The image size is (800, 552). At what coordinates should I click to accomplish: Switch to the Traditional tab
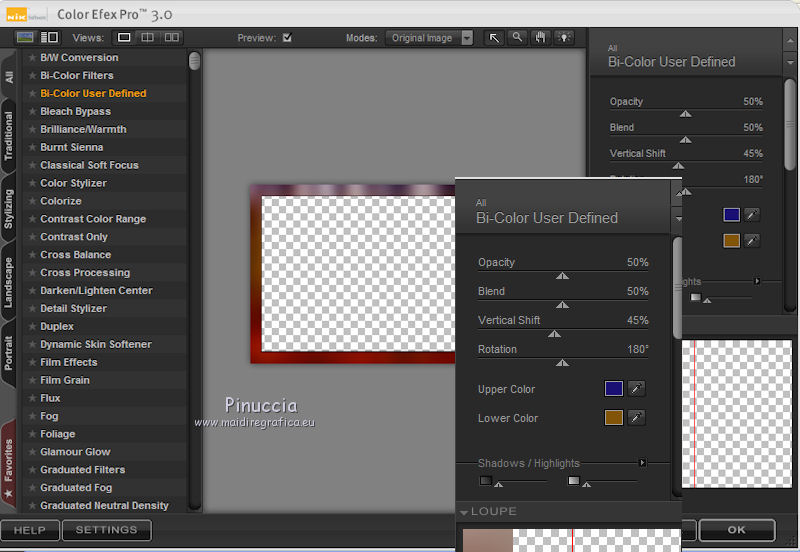pyautogui.click(x=9, y=136)
